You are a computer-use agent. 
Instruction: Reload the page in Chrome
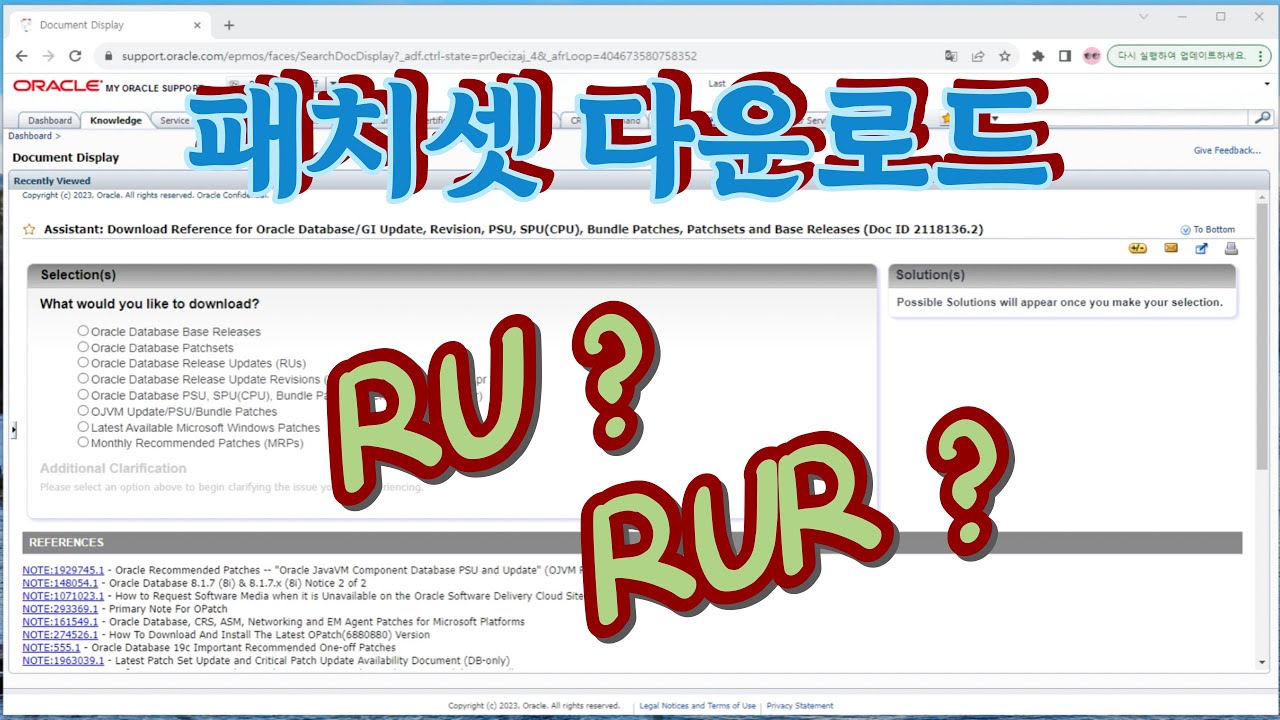75,56
